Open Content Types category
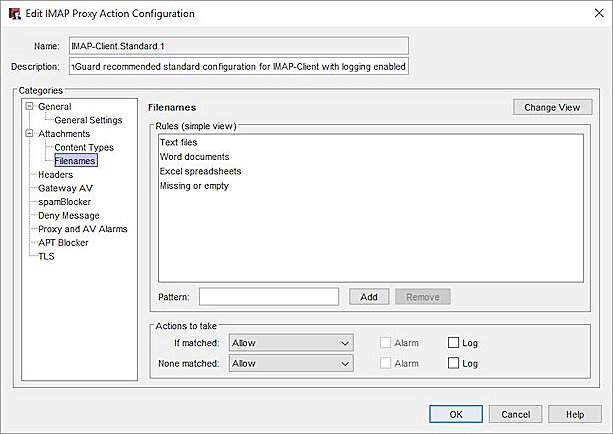Screen dimensions: 613x434 tap(84, 147)
